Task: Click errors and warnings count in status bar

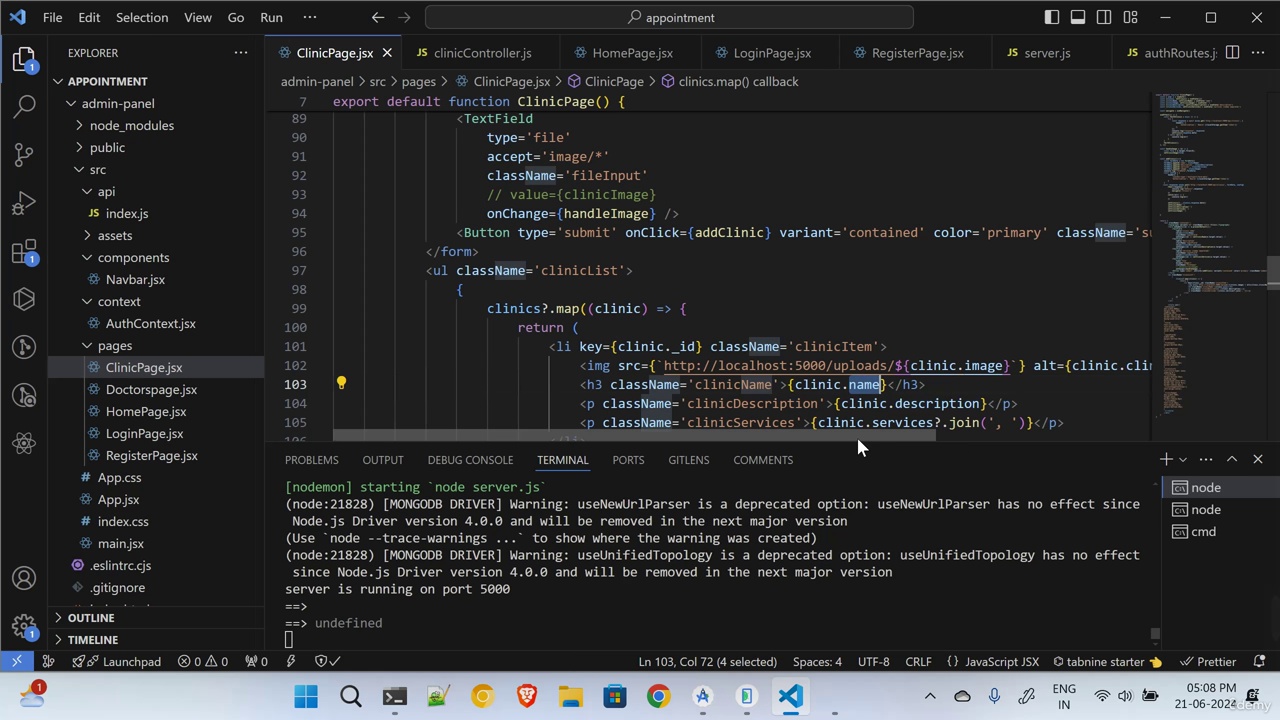Action: click(203, 661)
